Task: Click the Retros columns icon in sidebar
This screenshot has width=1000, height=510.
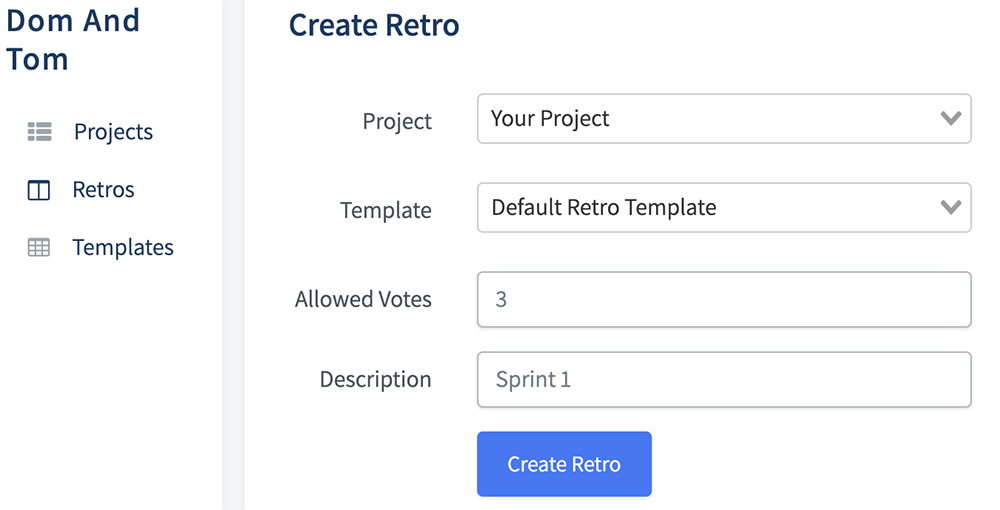Action: (38, 190)
